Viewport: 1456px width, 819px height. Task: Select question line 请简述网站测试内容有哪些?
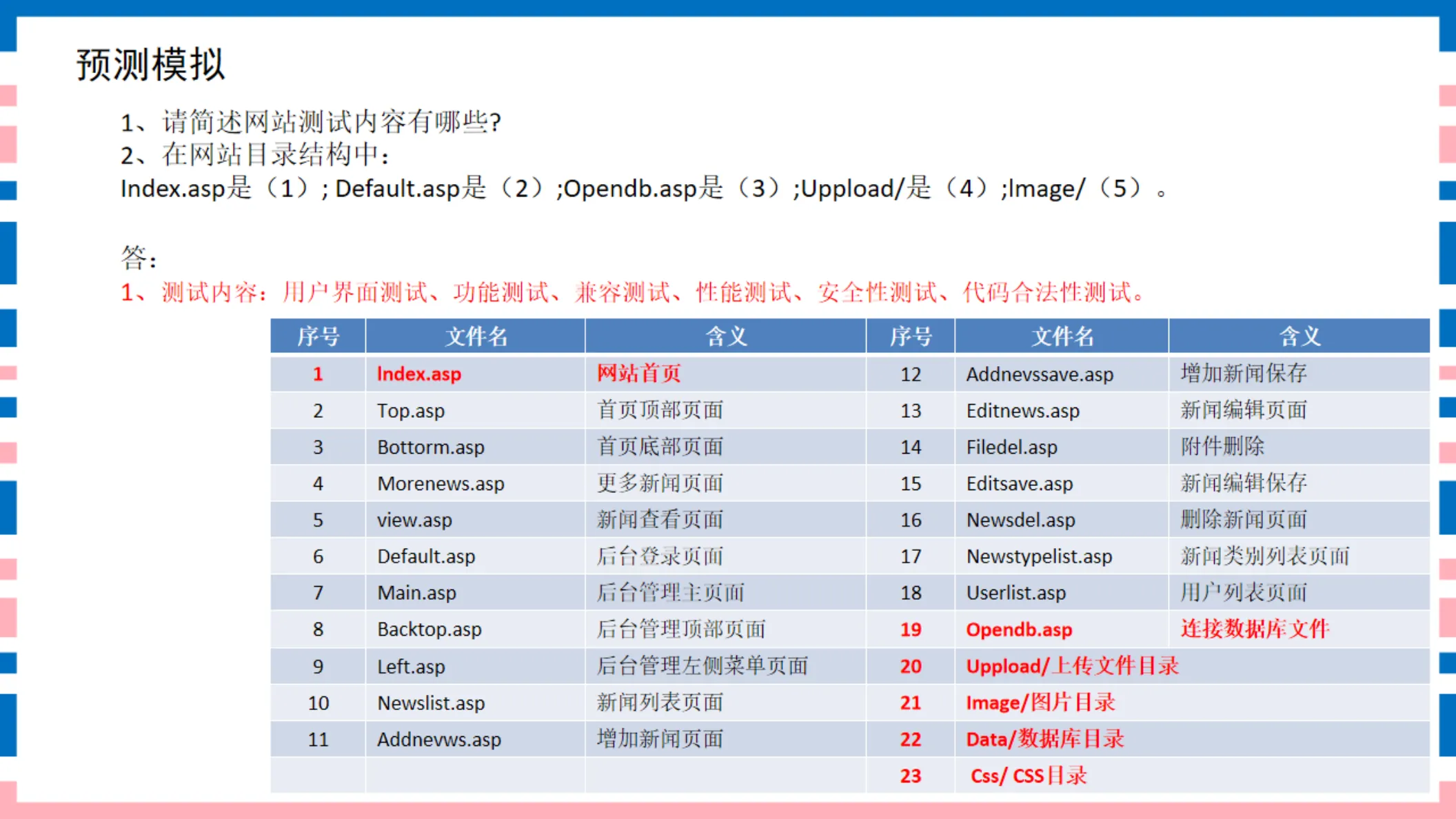pos(311,122)
